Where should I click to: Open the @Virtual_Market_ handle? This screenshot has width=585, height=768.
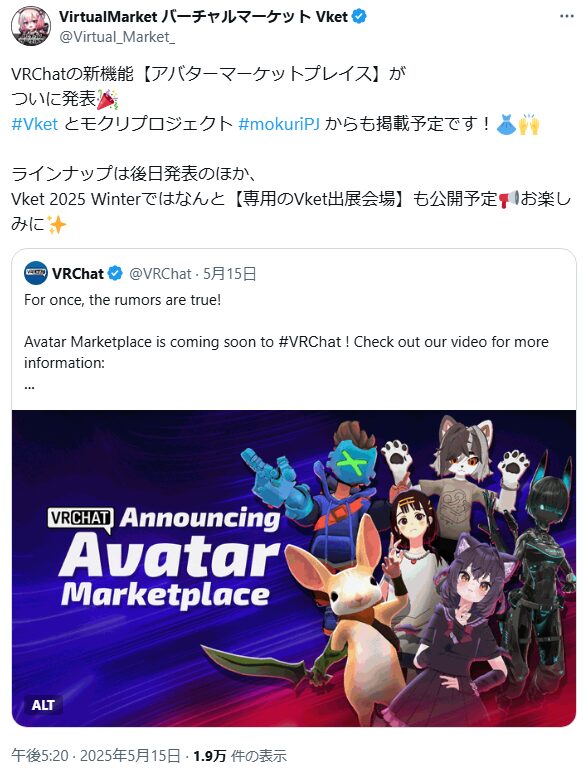117,37
